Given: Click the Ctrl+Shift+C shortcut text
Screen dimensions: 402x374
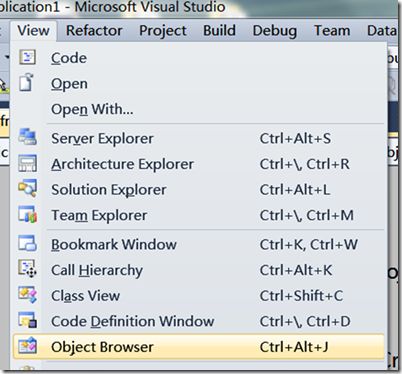Looking at the screenshot, I should pos(301,296).
